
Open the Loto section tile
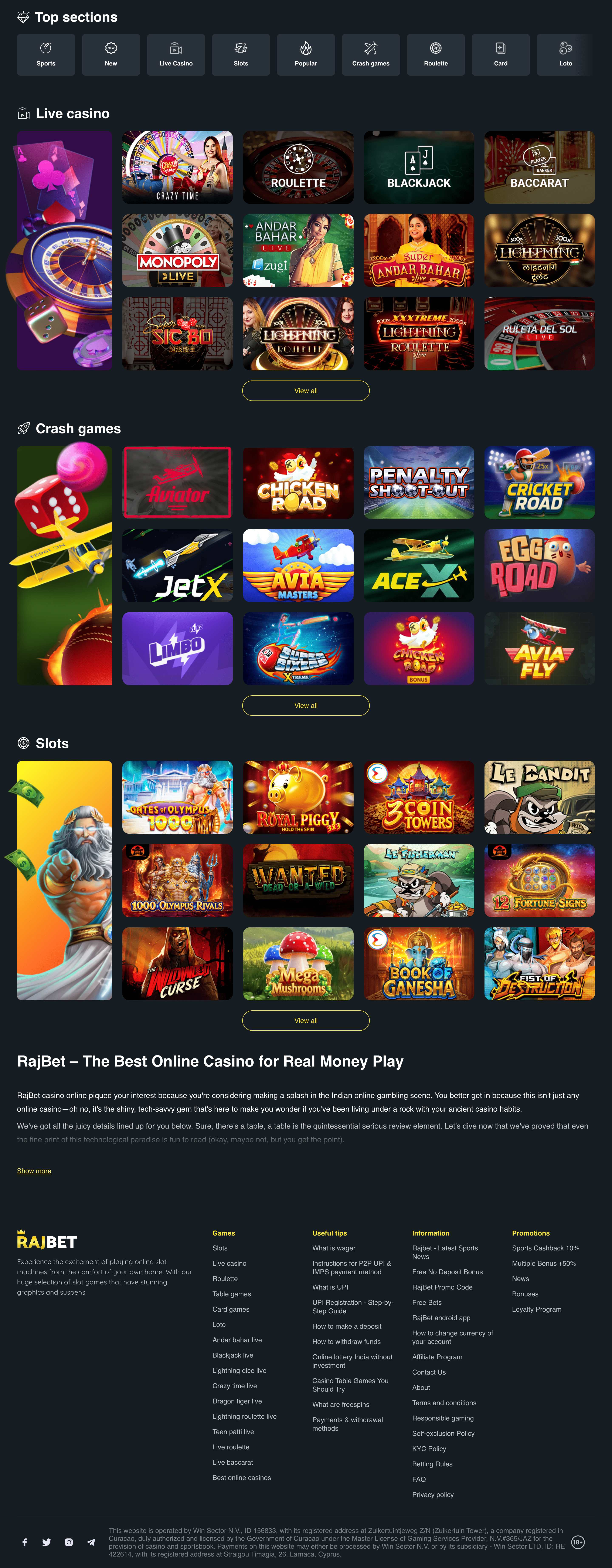tap(566, 55)
